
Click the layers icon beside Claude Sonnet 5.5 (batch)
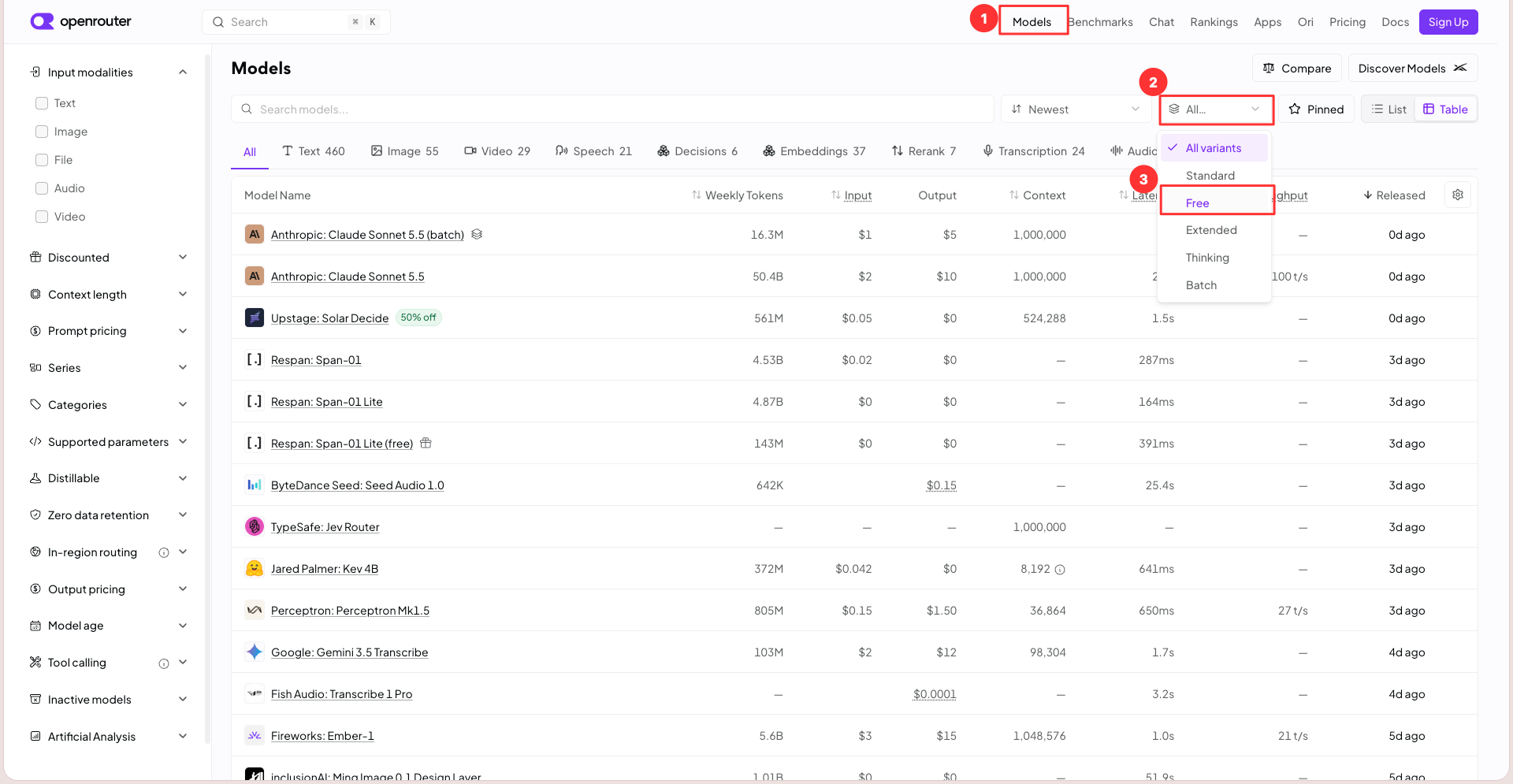pyautogui.click(x=477, y=234)
